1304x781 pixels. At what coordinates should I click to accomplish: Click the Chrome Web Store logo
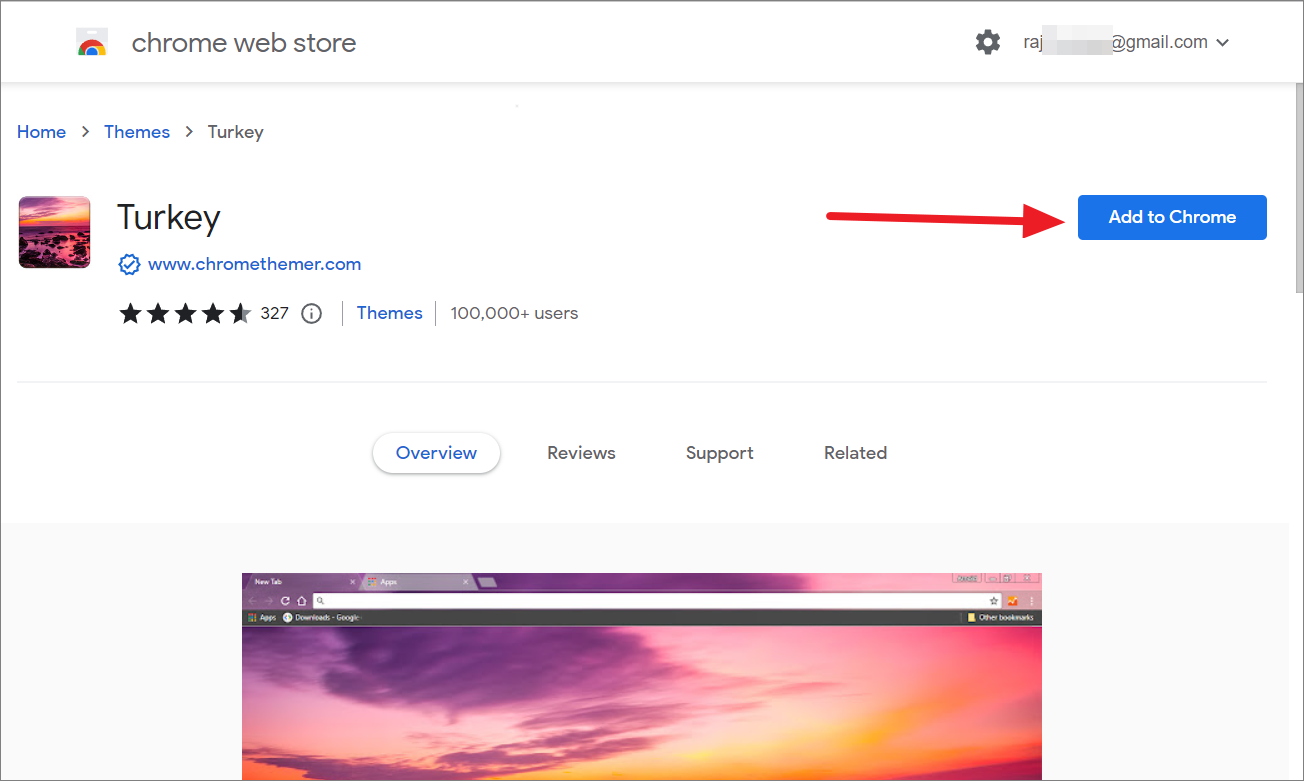92,42
